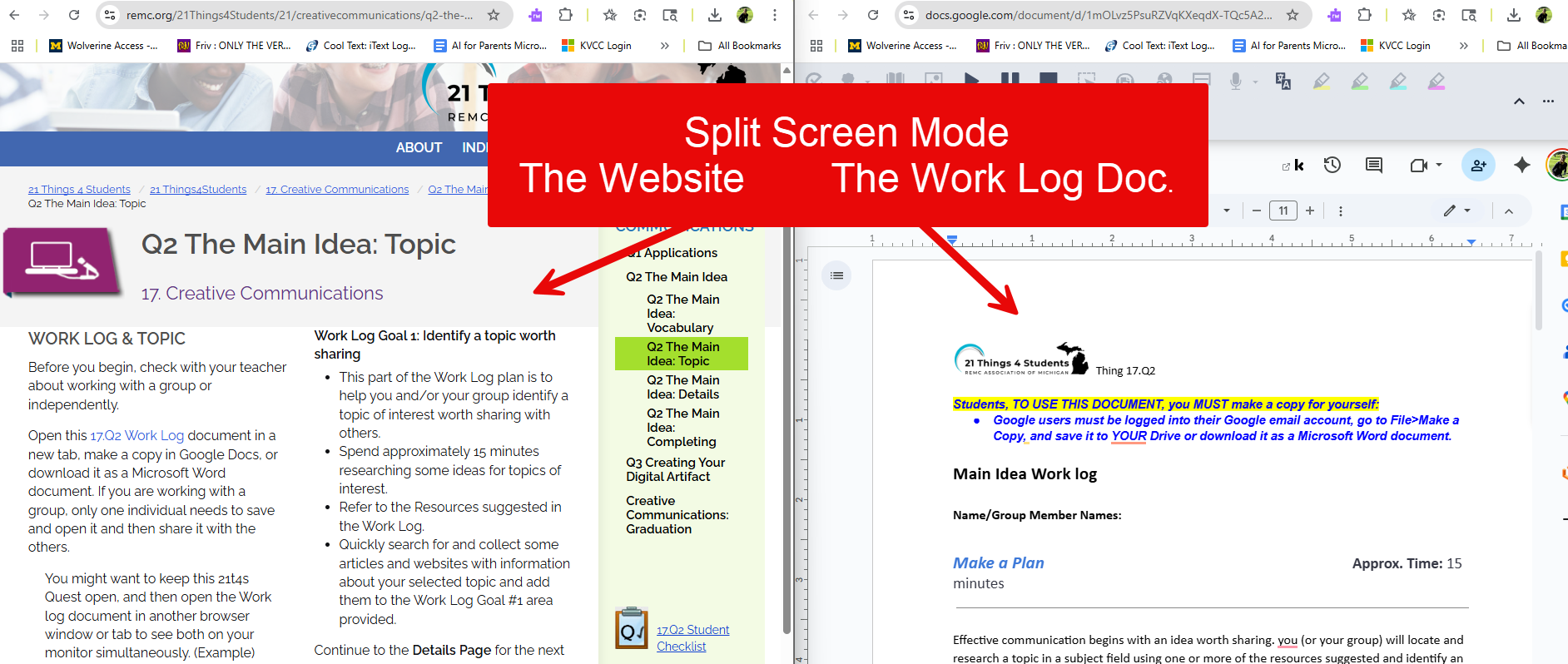The width and height of the screenshot is (1568, 664).
Task: Show all comments icon in Docs
Action: pyautogui.click(x=1374, y=165)
